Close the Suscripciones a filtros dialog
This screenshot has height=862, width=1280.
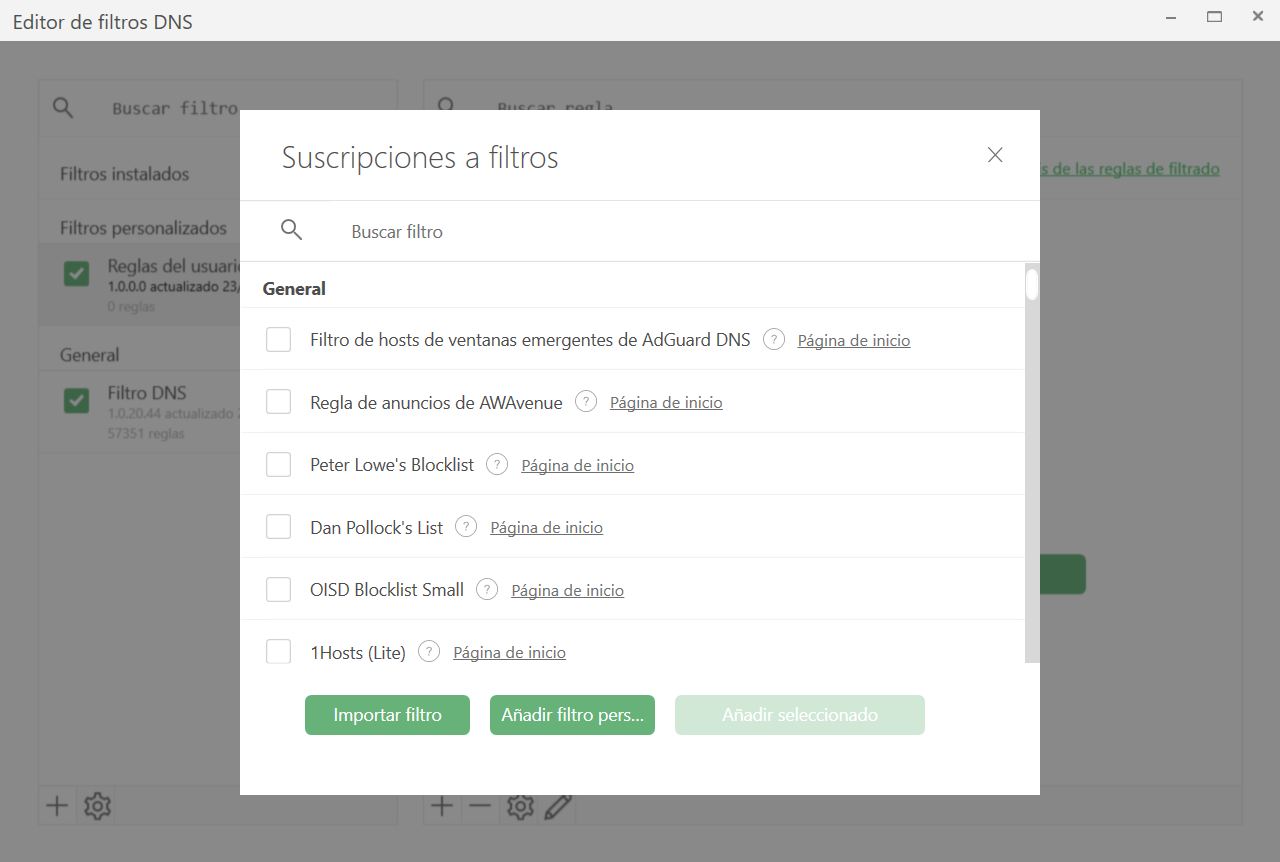tap(995, 155)
